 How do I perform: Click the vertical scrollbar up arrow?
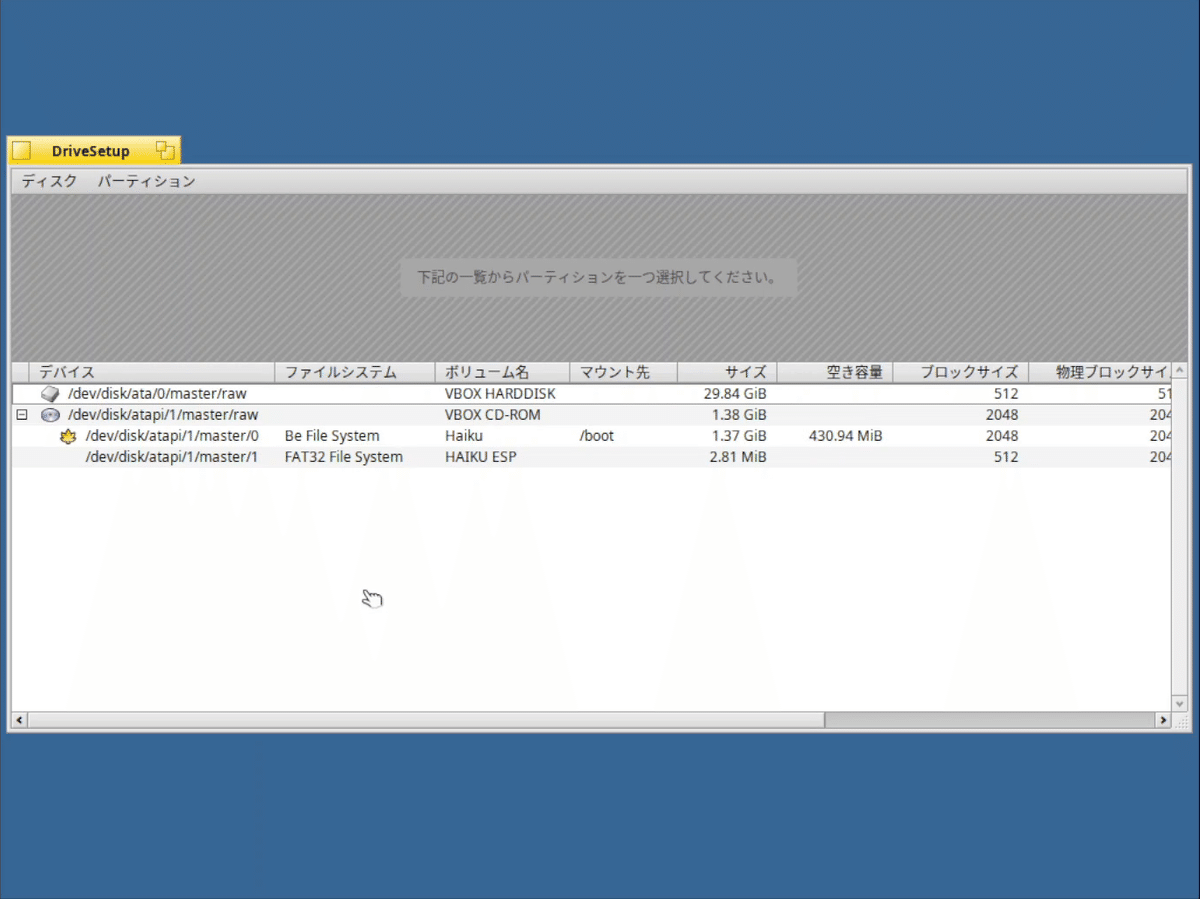tap(1179, 371)
